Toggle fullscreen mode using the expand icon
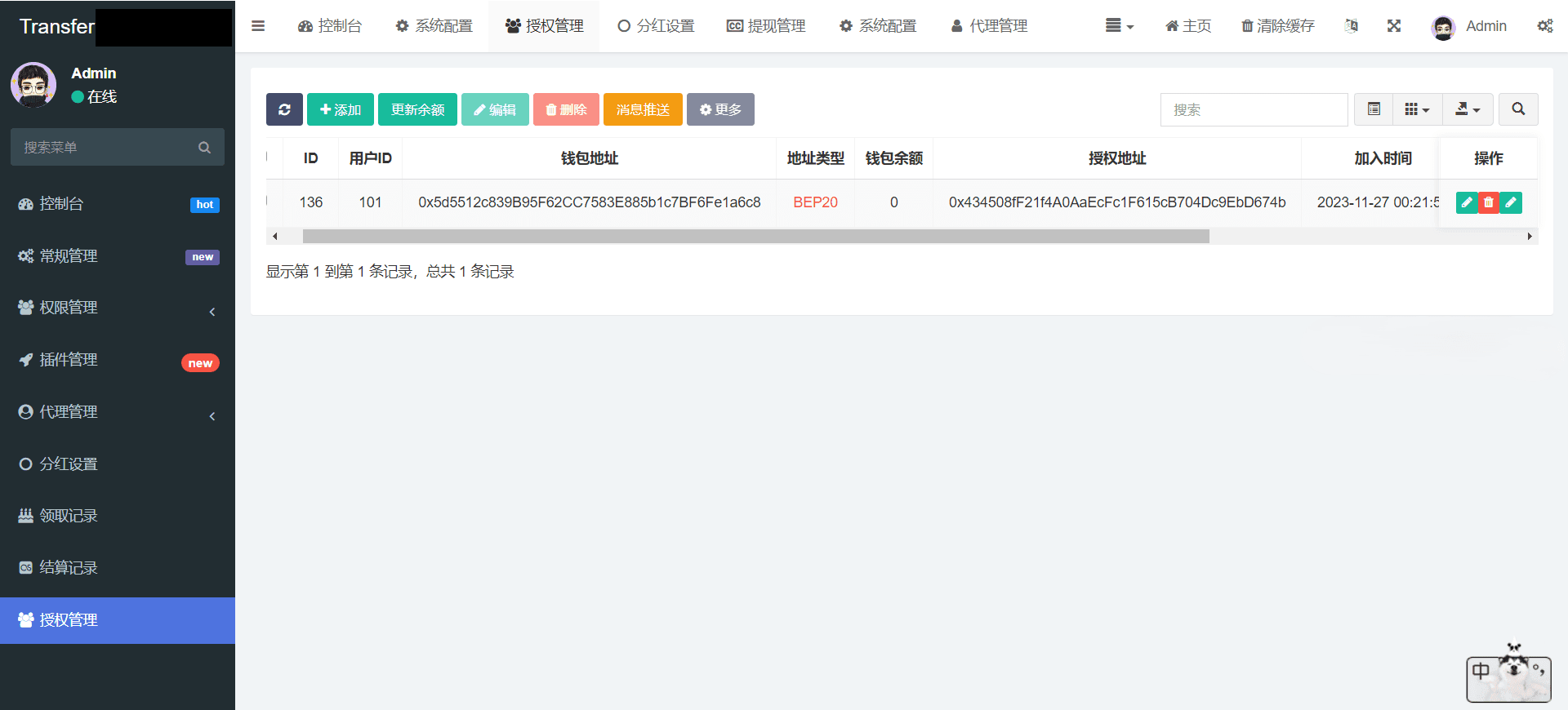This screenshot has width=1568, height=710. pos(1394,26)
